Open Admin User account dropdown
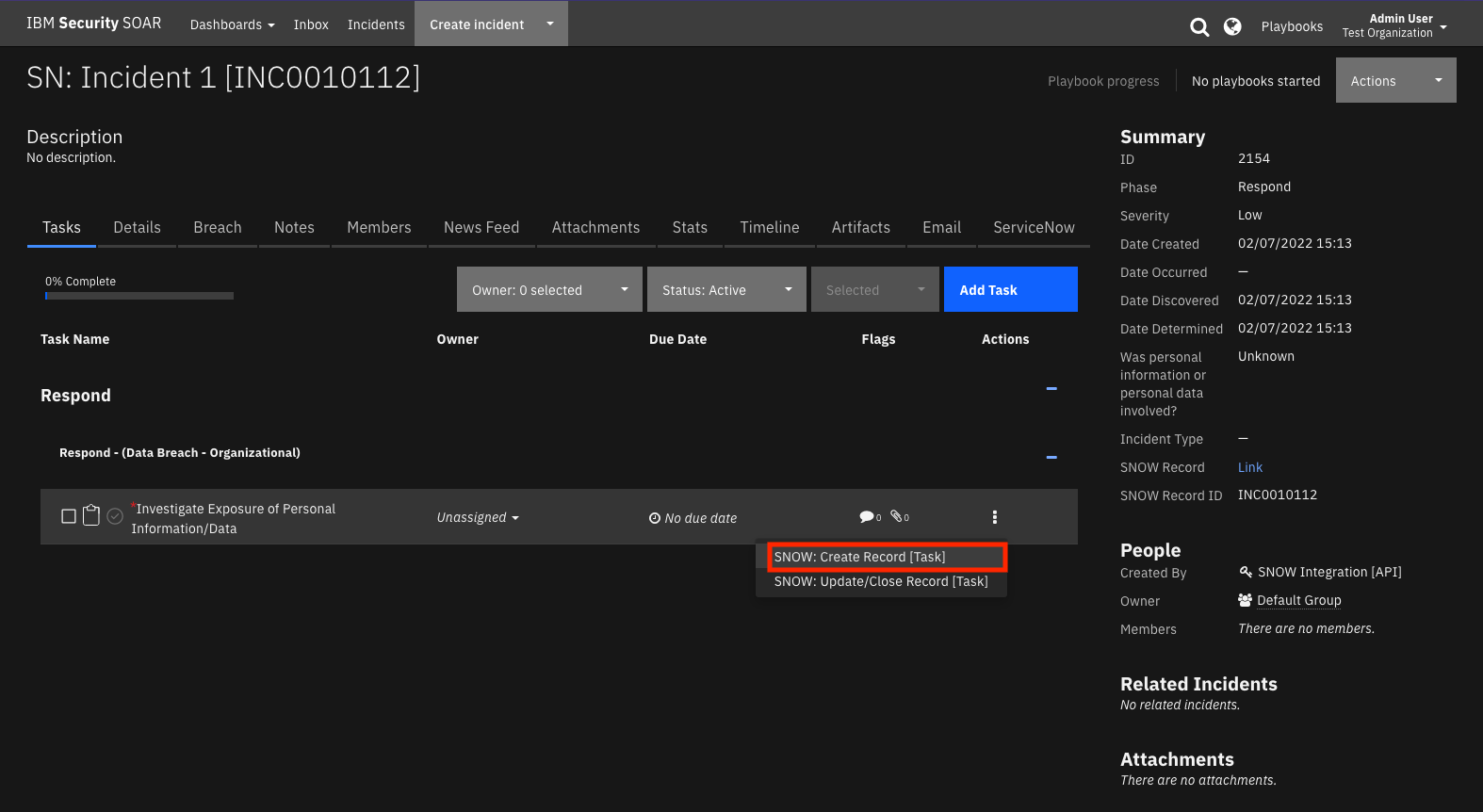 [1394, 25]
